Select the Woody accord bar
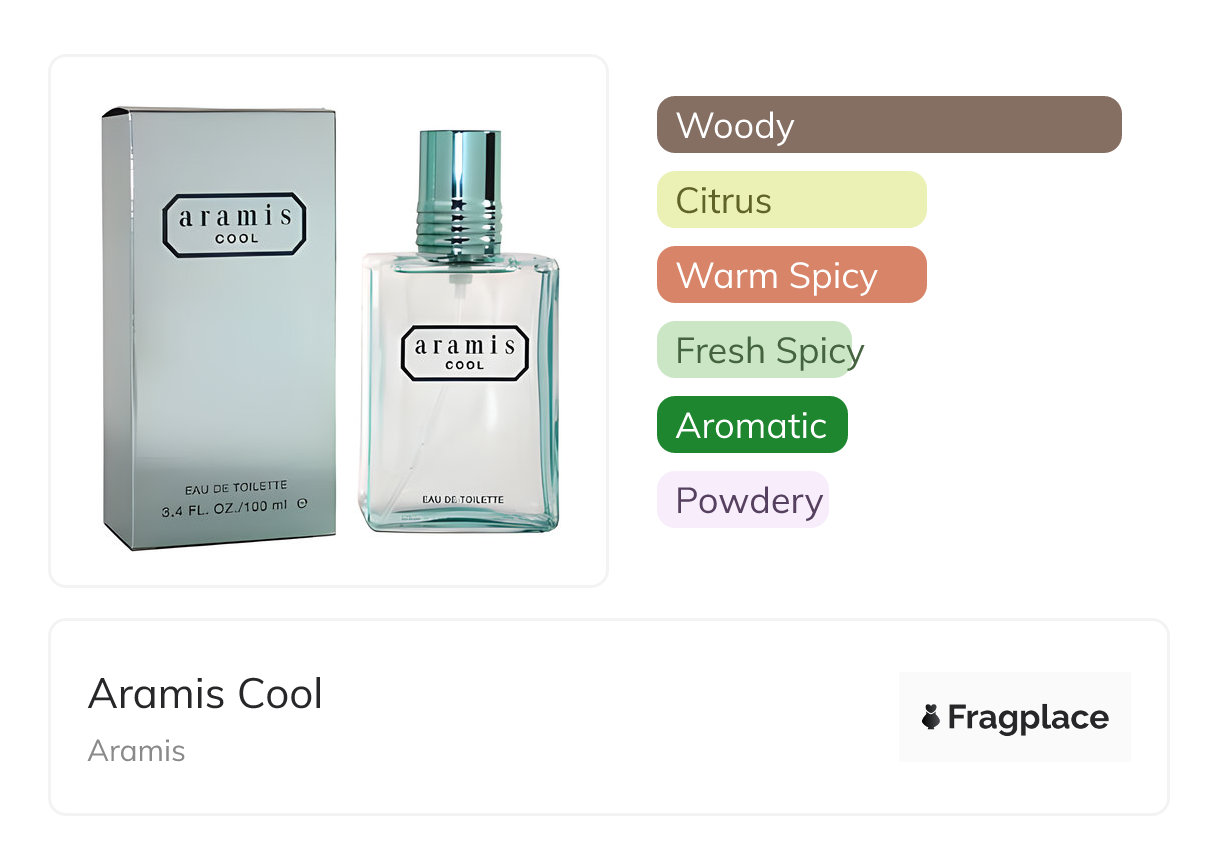 (x=888, y=125)
